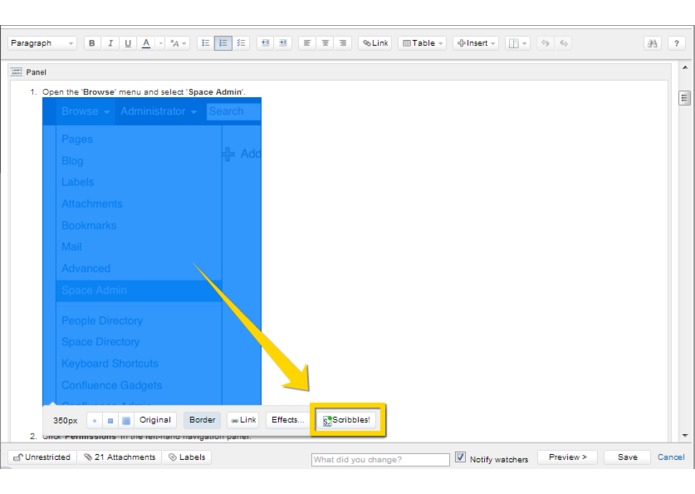The width and height of the screenshot is (695, 494).
Task: Open the more formatting options menu
Action: (178, 43)
